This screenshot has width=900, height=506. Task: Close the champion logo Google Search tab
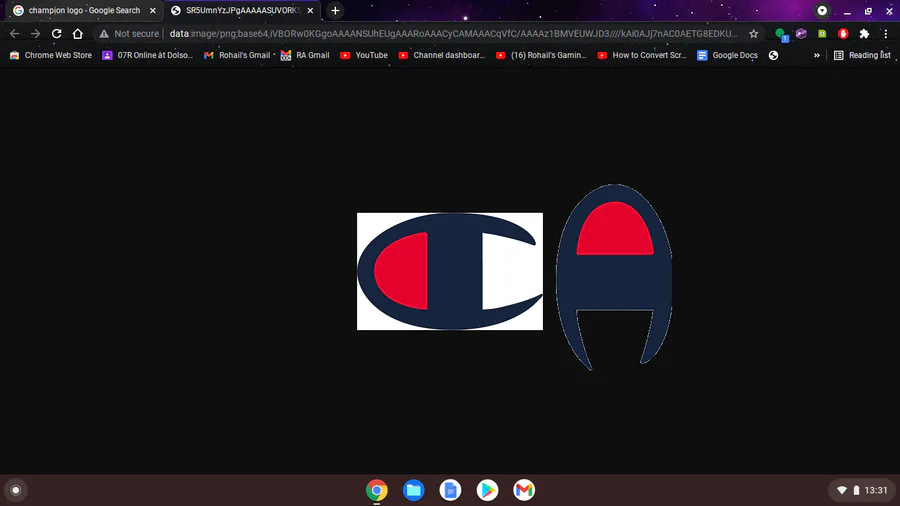153,11
